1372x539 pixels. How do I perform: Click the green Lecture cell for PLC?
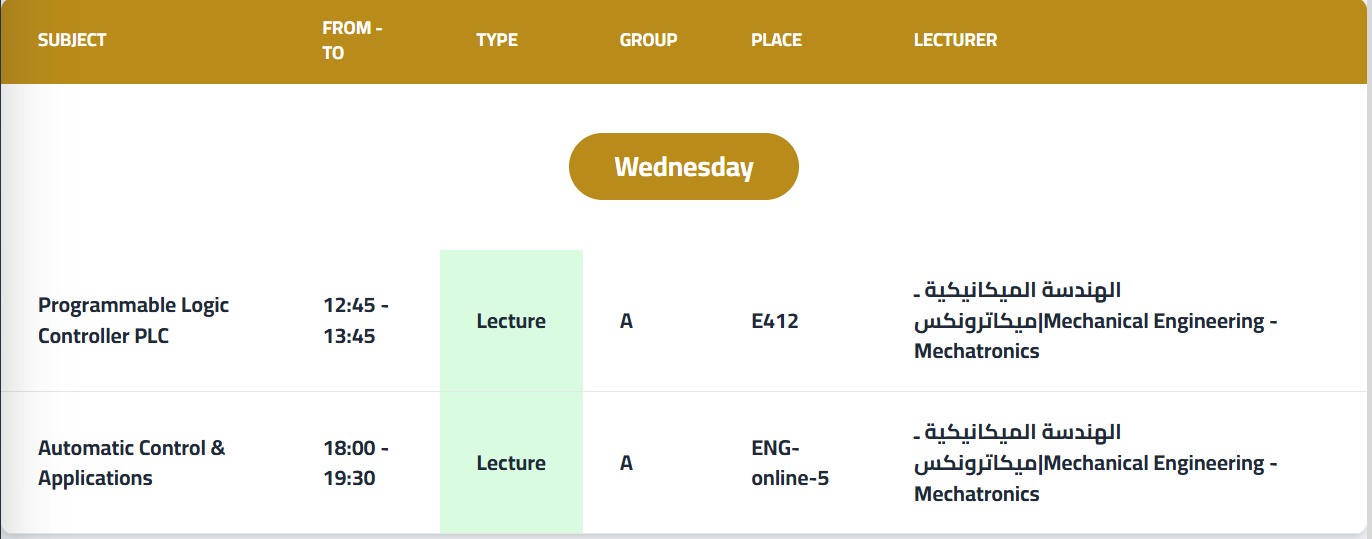click(x=511, y=321)
